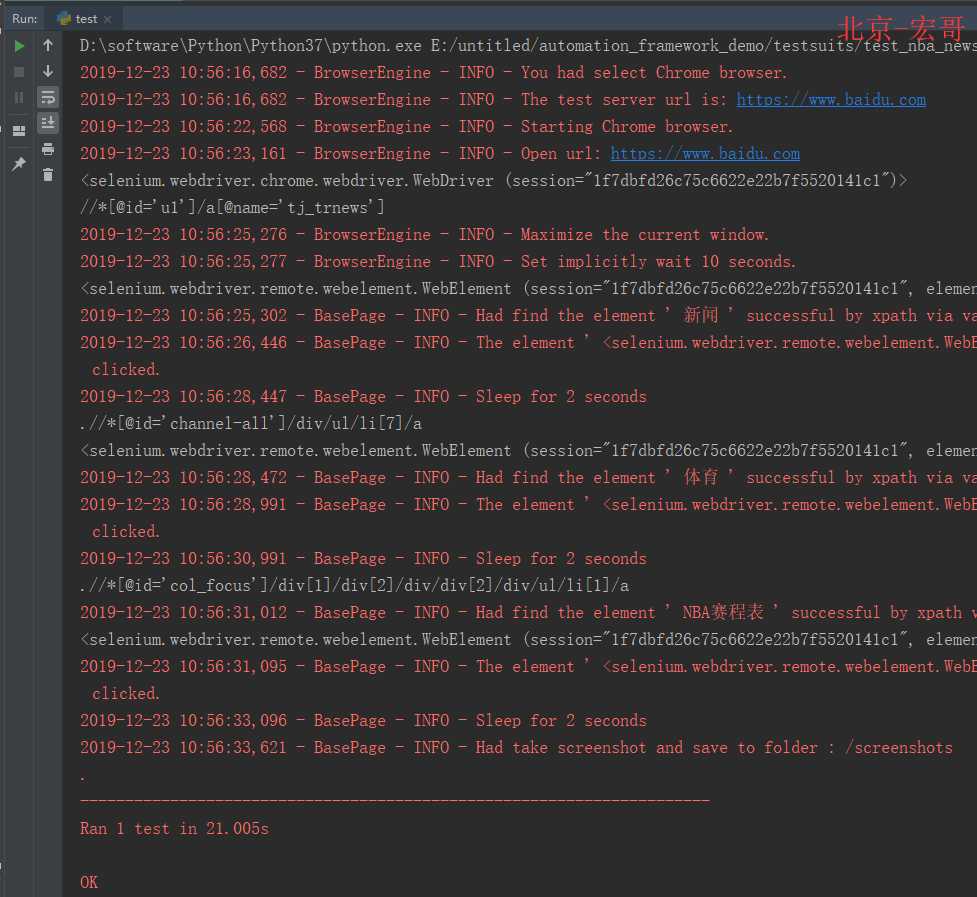Click log line finding element '体育'
This screenshot has width=977, height=897.
pos(528,478)
